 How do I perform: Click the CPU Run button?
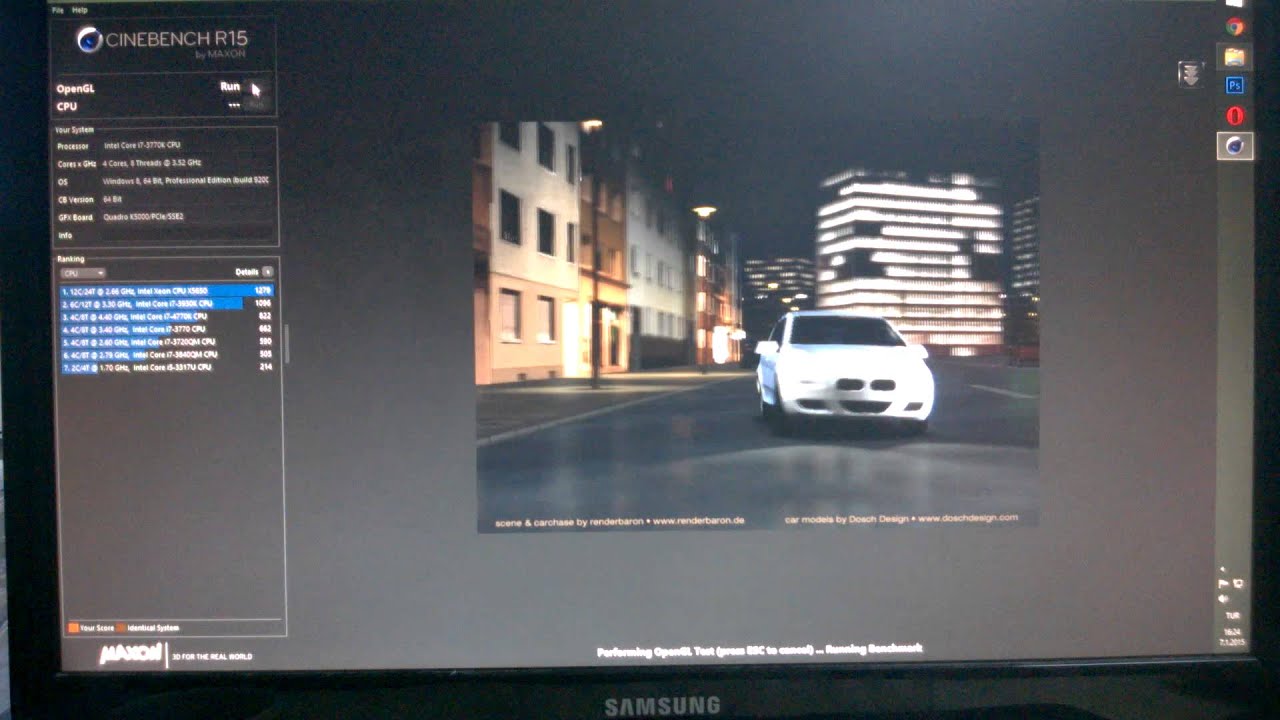pyautogui.click(x=256, y=104)
